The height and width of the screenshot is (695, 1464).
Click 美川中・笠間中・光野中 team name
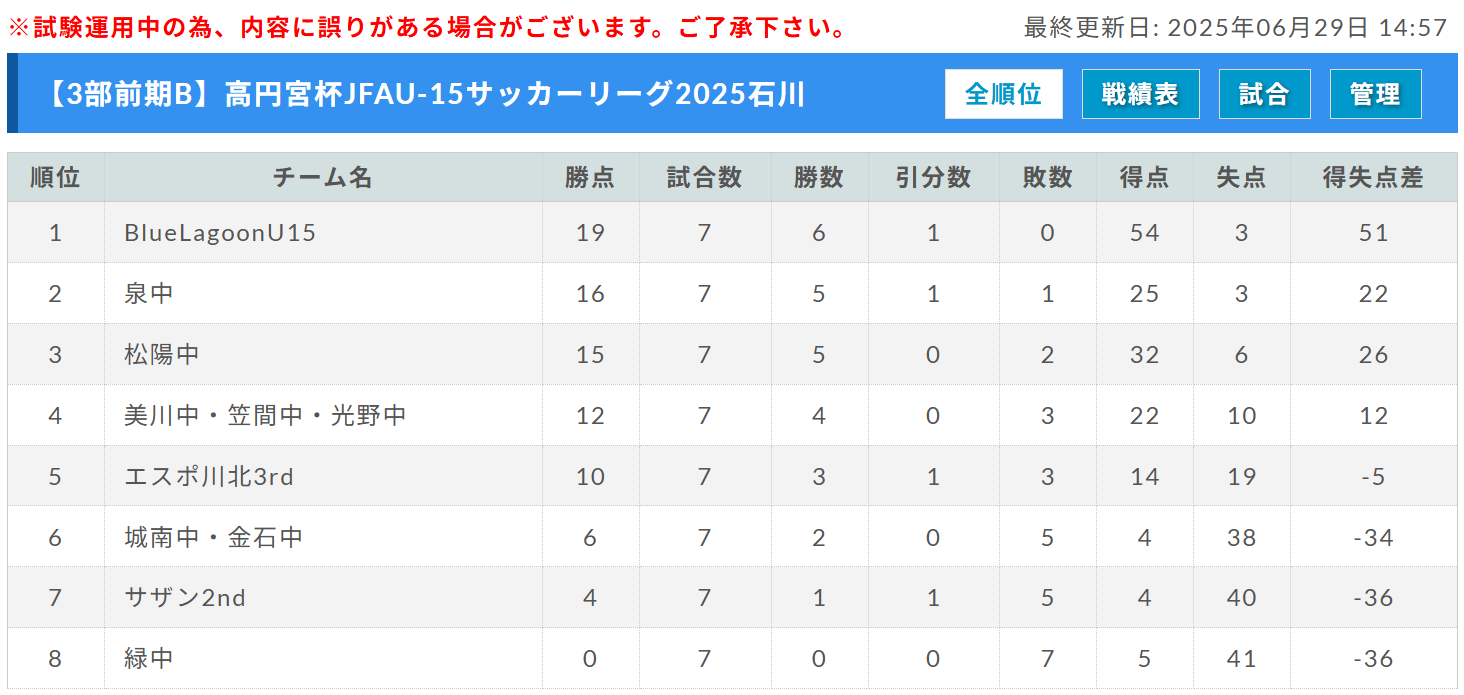(265, 415)
